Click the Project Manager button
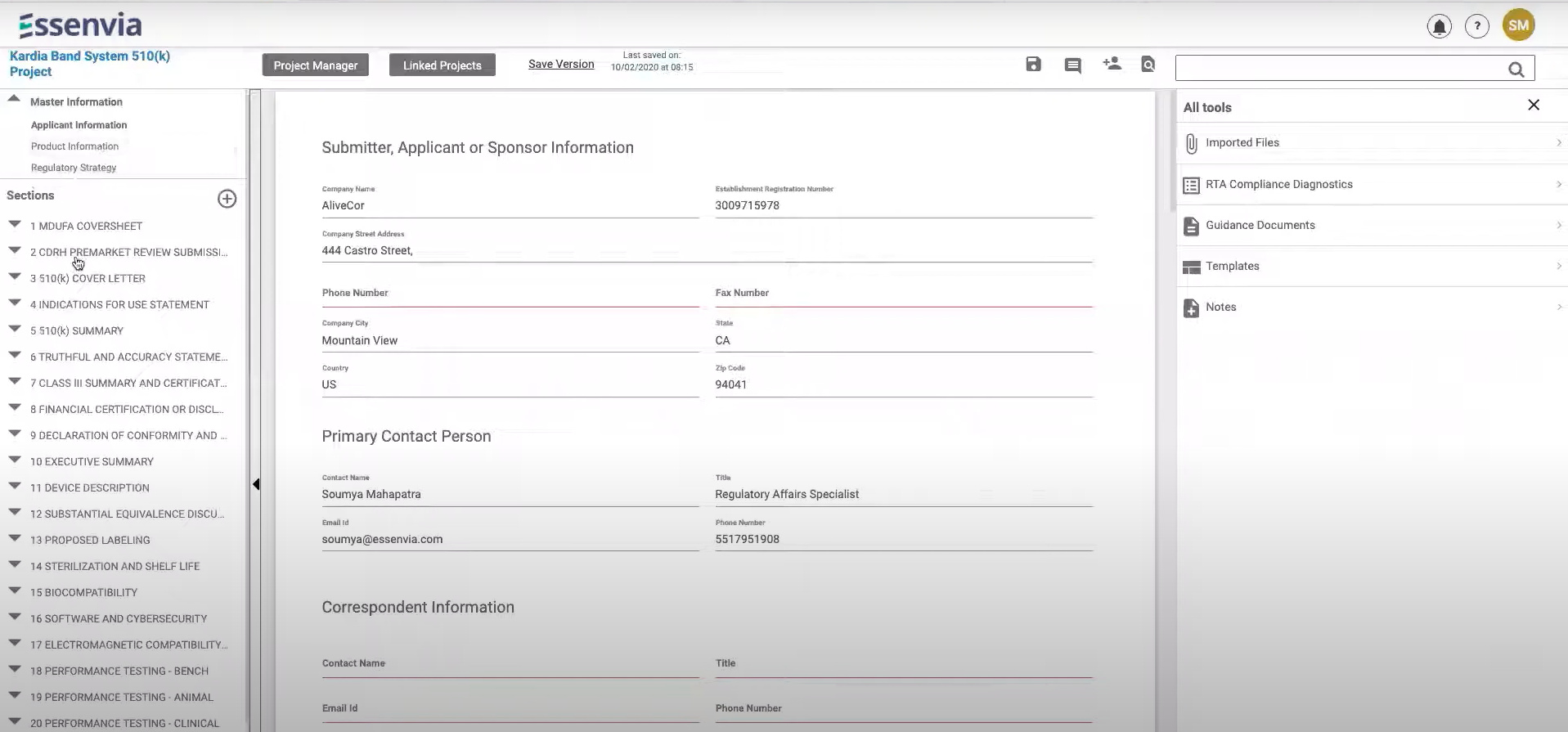1568x732 pixels. pyautogui.click(x=315, y=65)
